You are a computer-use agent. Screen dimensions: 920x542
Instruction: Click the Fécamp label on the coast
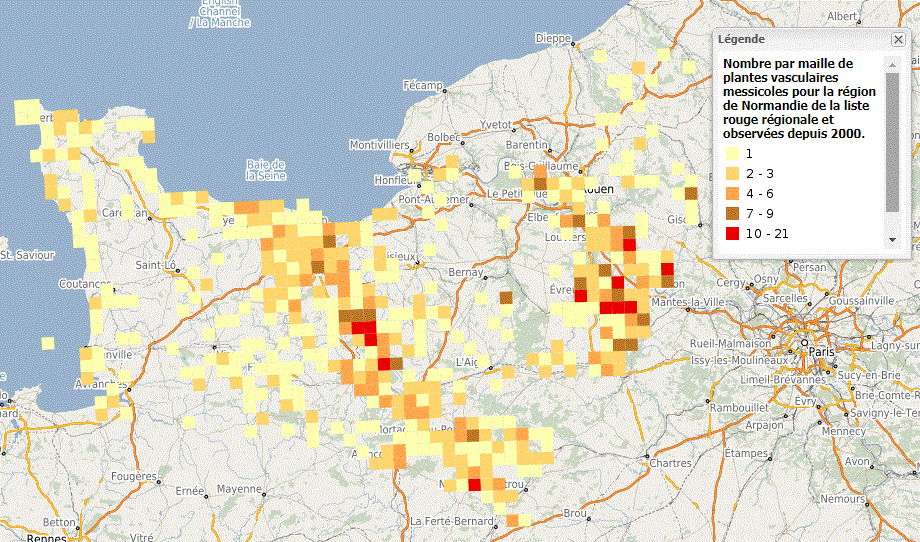pyautogui.click(x=421, y=85)
